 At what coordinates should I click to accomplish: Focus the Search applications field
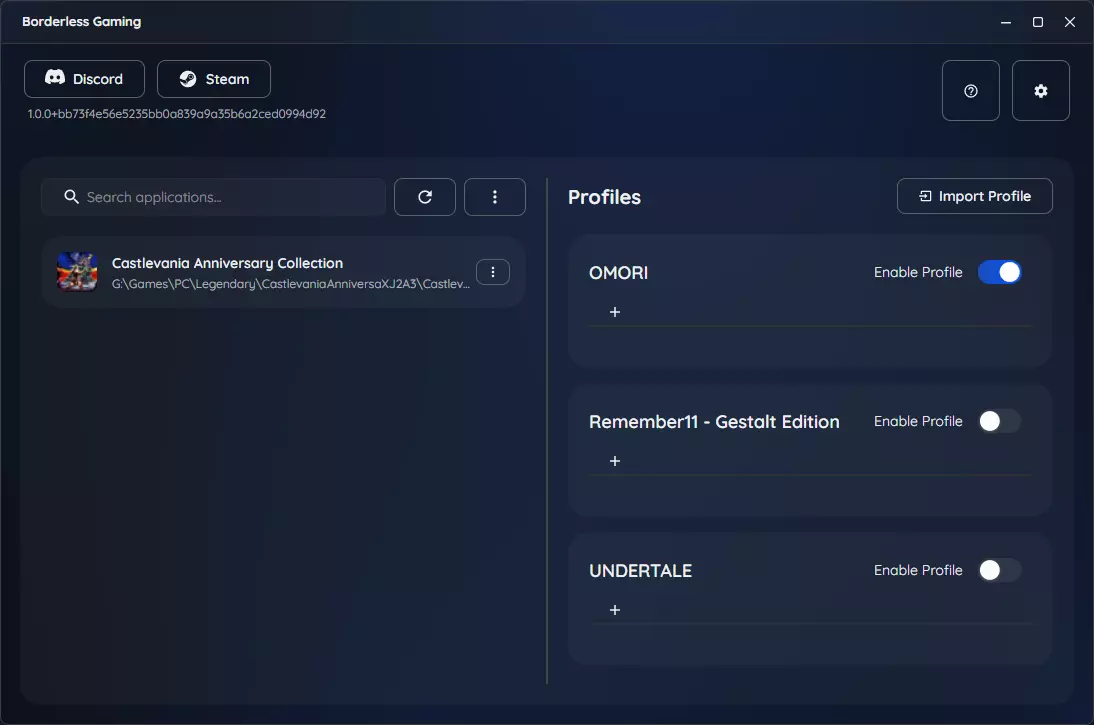[x=213, y=197]
